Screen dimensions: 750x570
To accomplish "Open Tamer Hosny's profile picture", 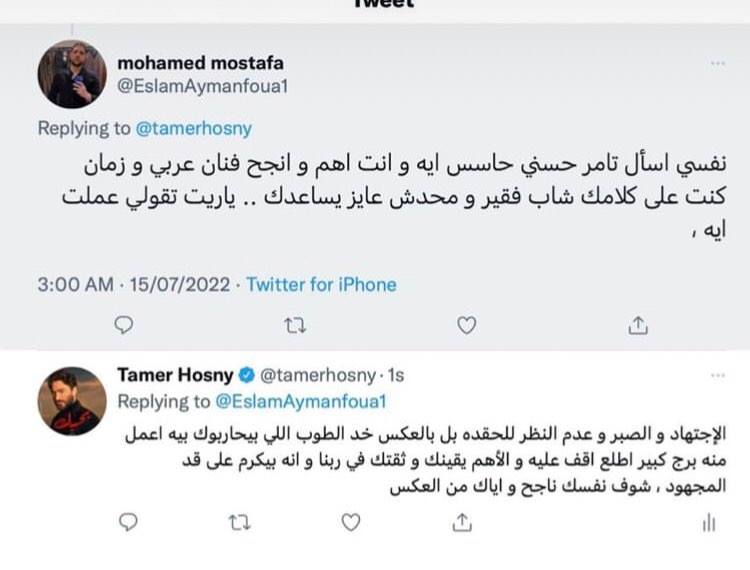I will 72,400.
